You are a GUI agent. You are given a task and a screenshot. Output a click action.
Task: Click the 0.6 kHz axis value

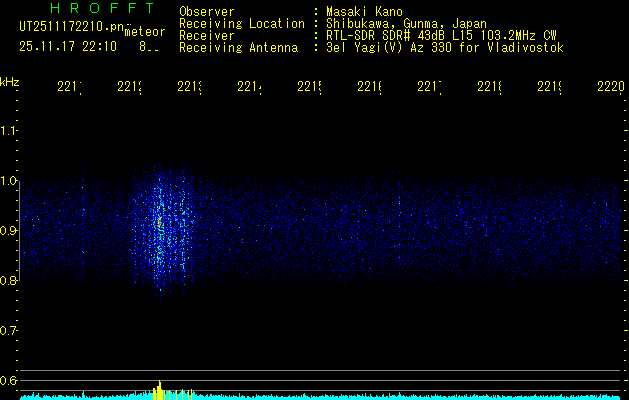pyautogui.click(x=8, y=380)
